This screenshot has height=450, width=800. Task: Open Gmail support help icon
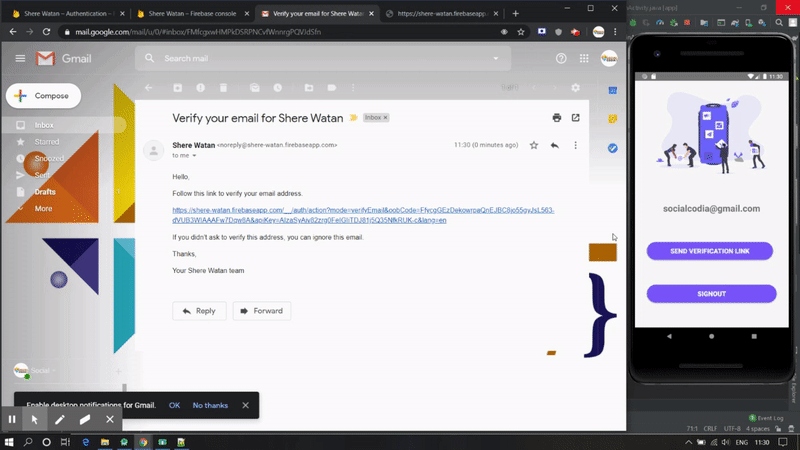coord(561,59)
